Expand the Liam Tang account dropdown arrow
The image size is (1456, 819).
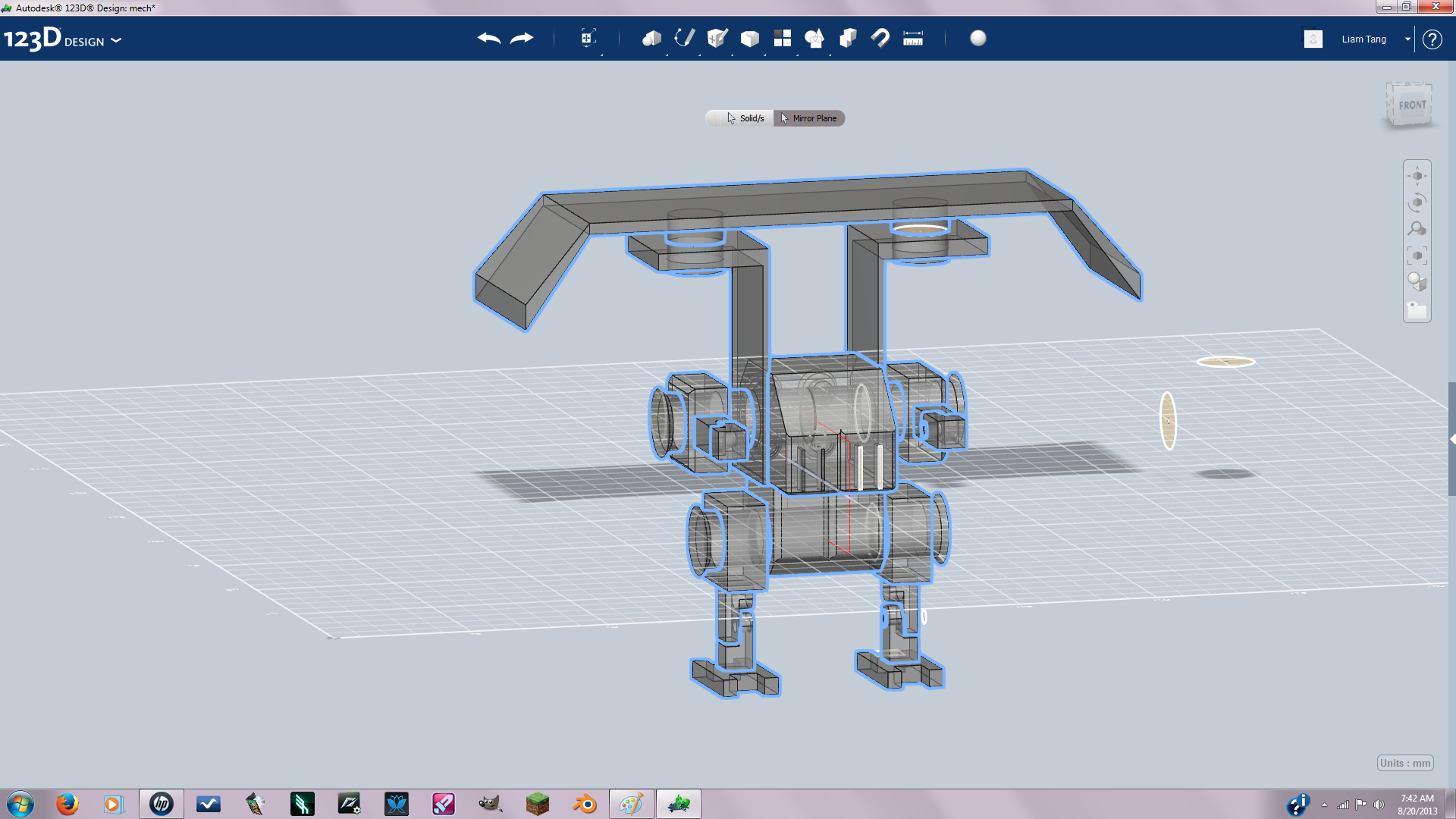pyautogui.click(x=1407, y=39)
